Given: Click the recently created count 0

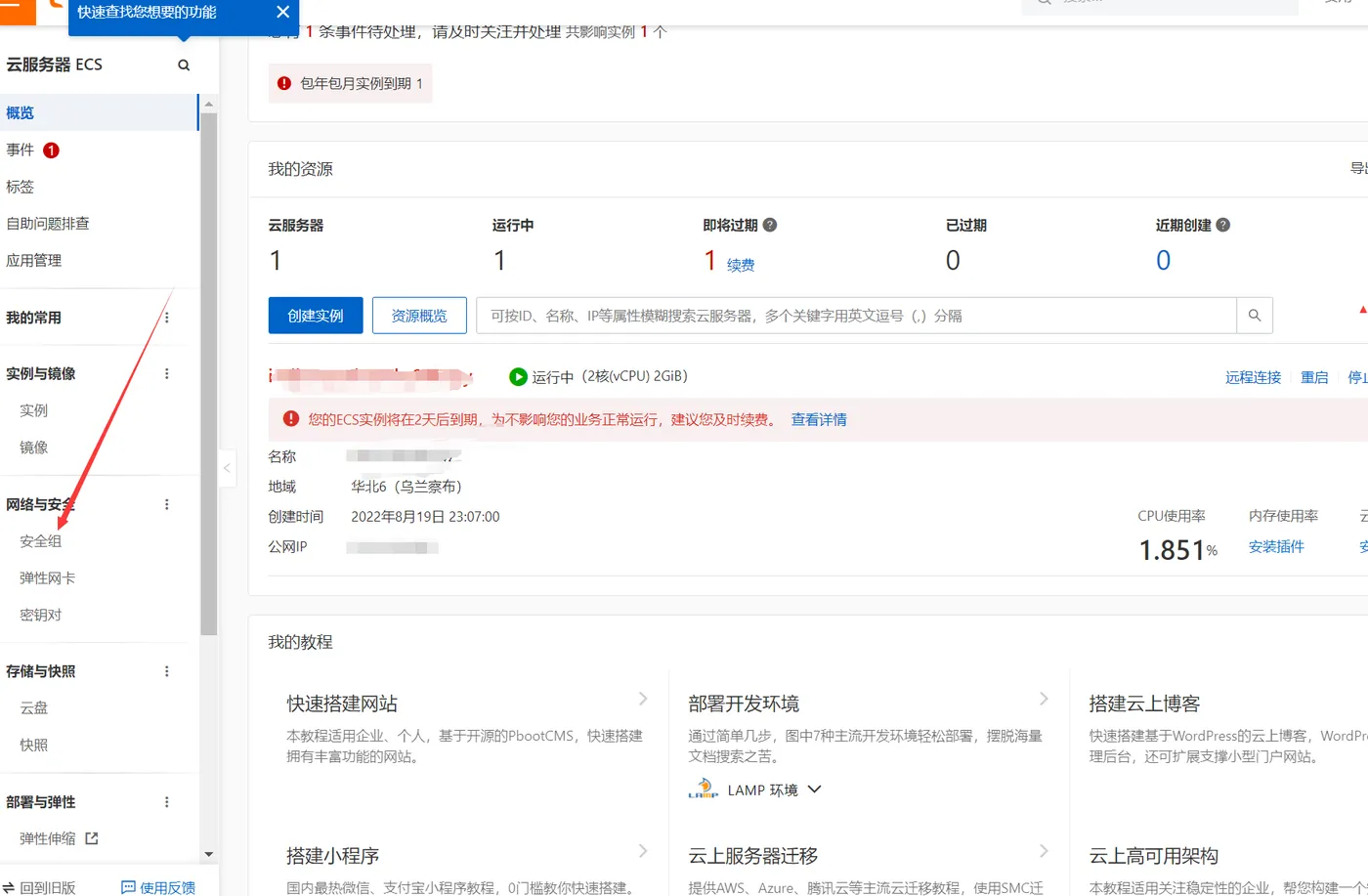Looking at the screenshot, I should (x=1163, y=260).
